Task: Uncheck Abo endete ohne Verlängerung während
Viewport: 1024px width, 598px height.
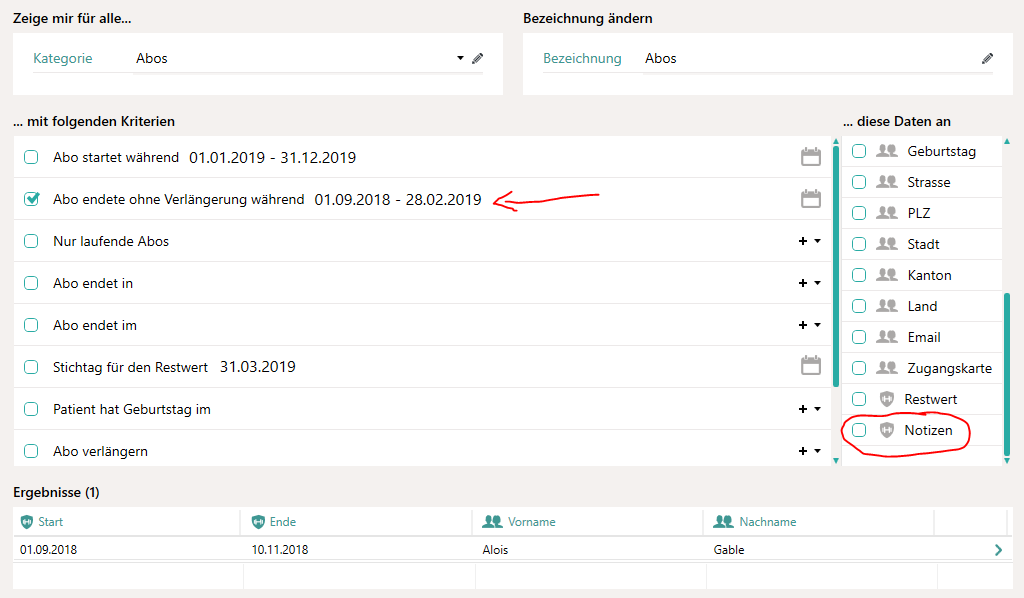Action: coord(31,198)
